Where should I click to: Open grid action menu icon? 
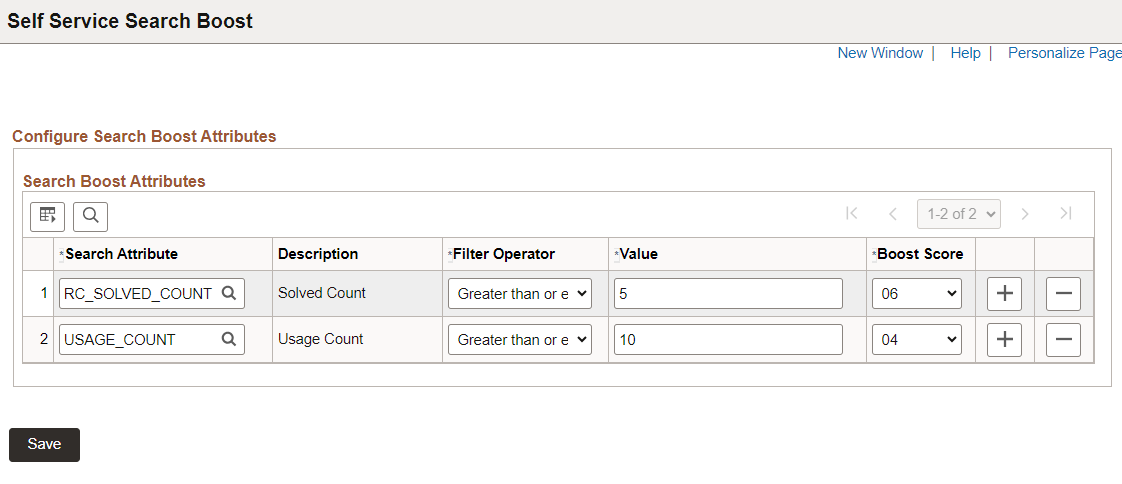pos(47,216)
